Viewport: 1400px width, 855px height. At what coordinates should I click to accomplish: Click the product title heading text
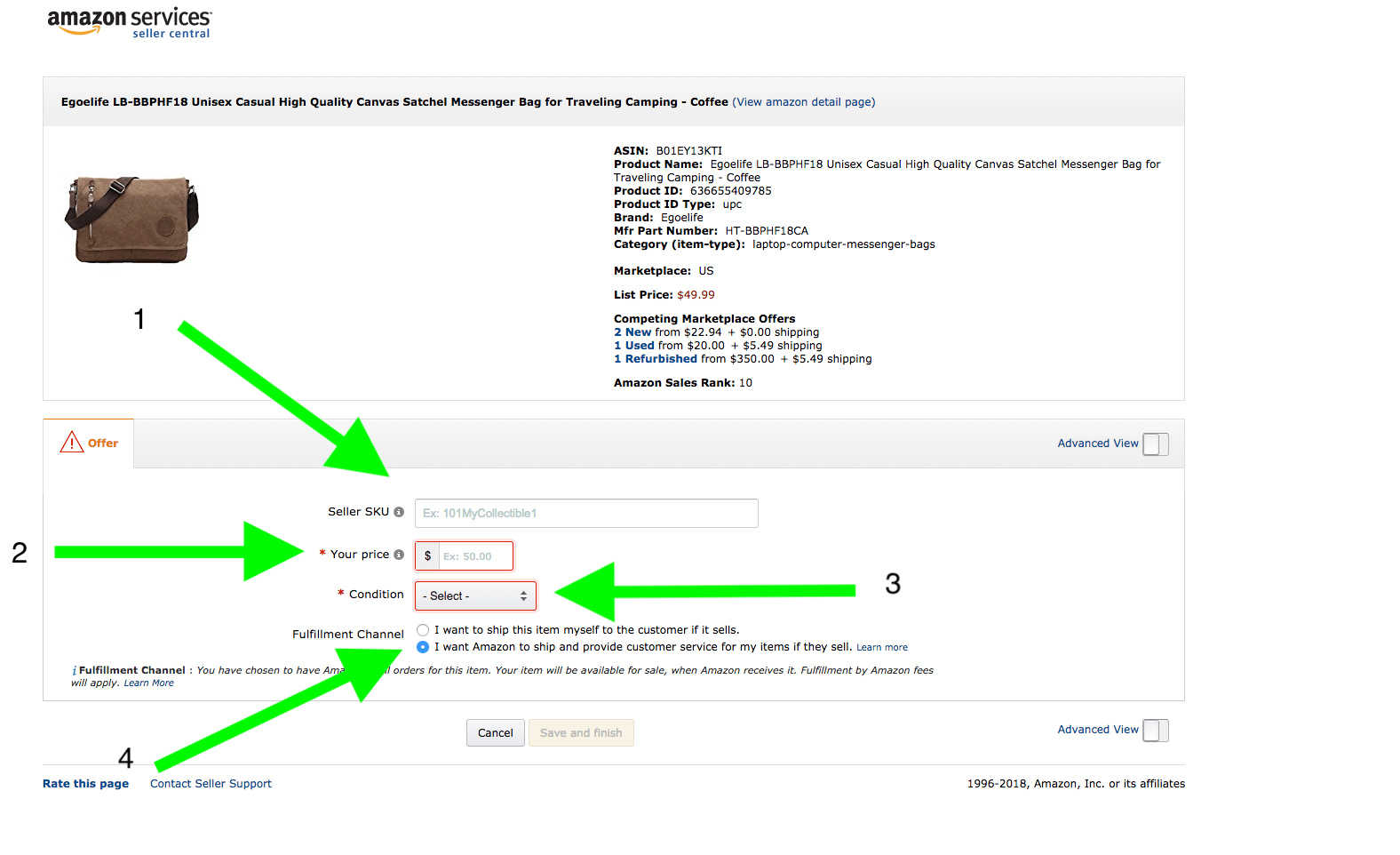[x=394, y=102]
